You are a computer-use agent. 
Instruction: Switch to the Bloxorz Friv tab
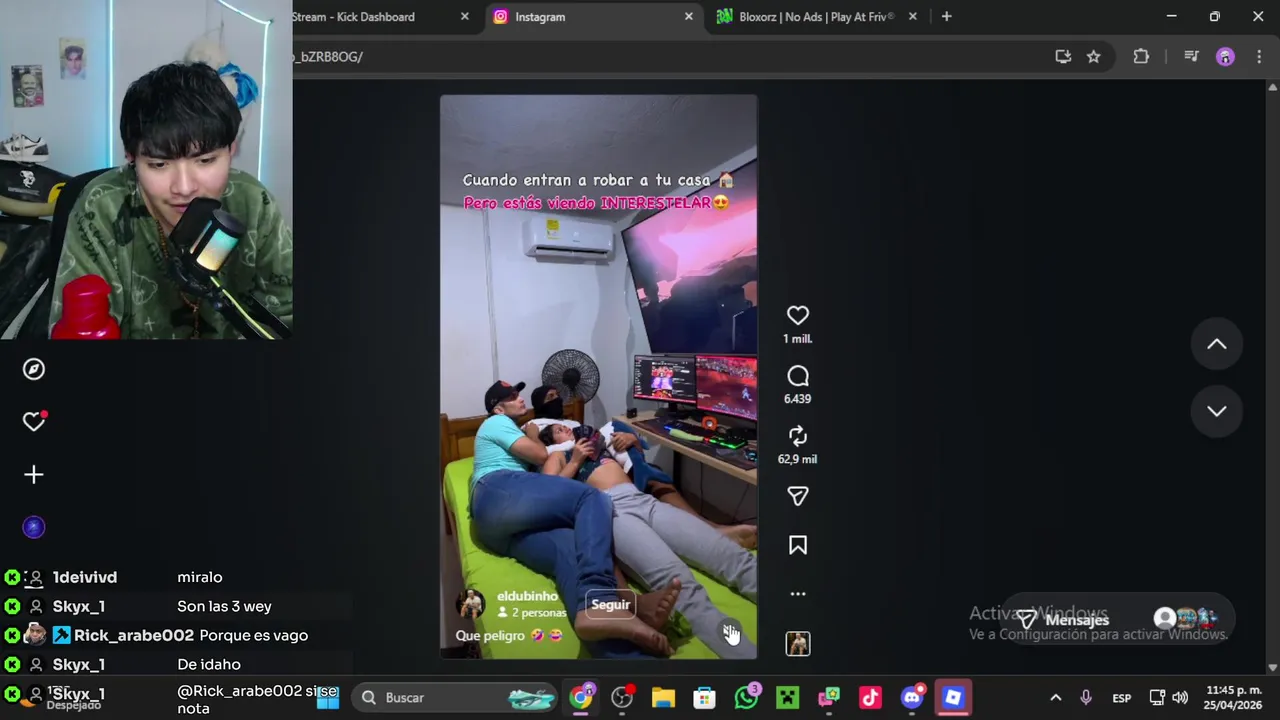point(815,17)
